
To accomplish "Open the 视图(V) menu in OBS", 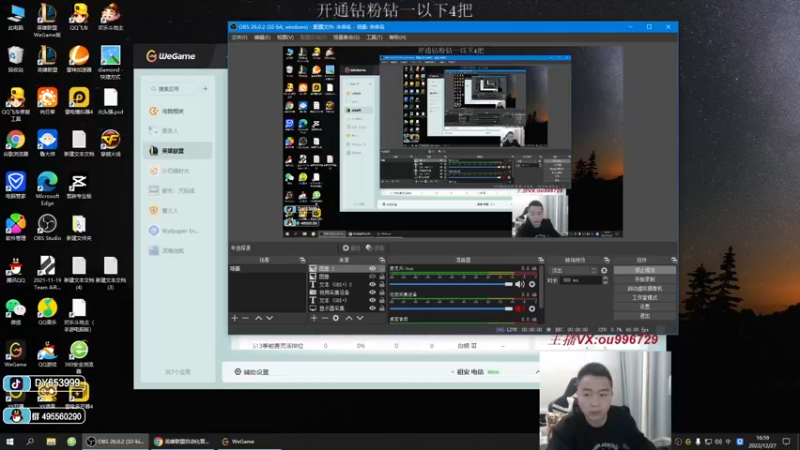I will pos(285,37).
